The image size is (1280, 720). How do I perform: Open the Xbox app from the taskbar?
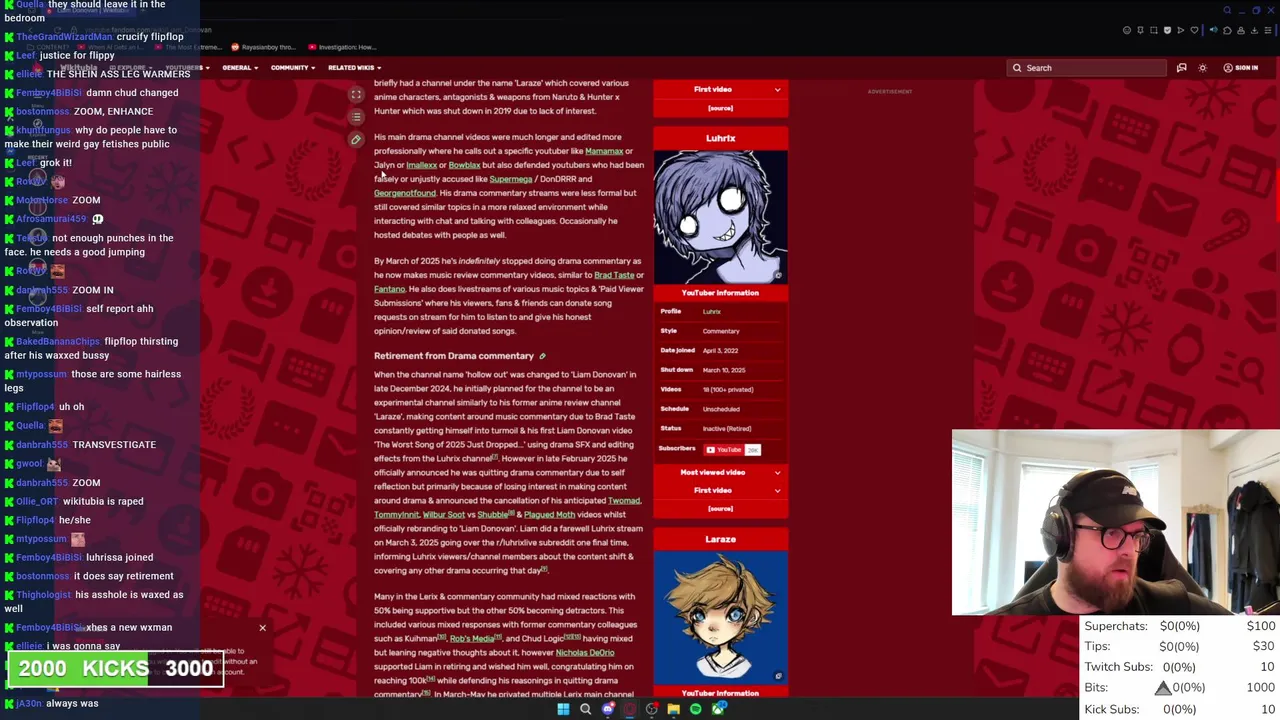tap(718, 709)
